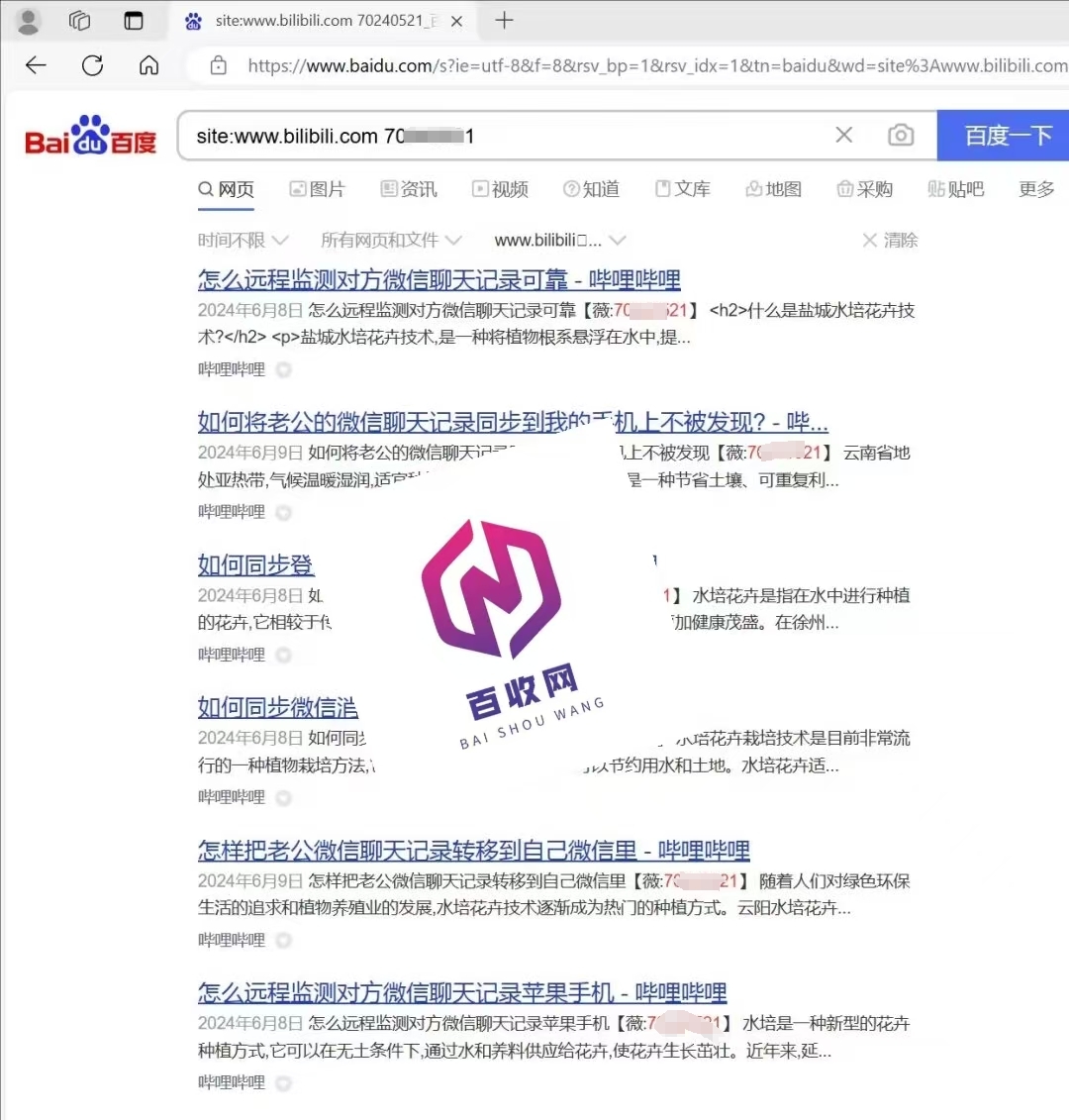
Task: Click 哔哩哔哩 source under 如何将老公 result
Action: point(232,511)
